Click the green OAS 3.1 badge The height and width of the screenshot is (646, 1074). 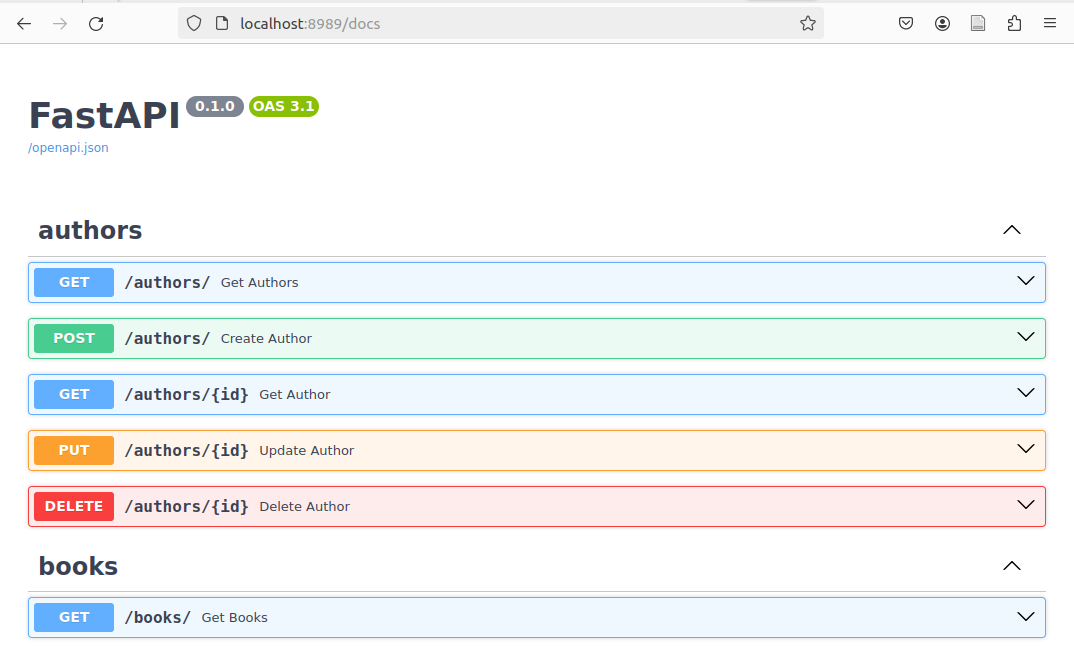(x=283, y=106)
